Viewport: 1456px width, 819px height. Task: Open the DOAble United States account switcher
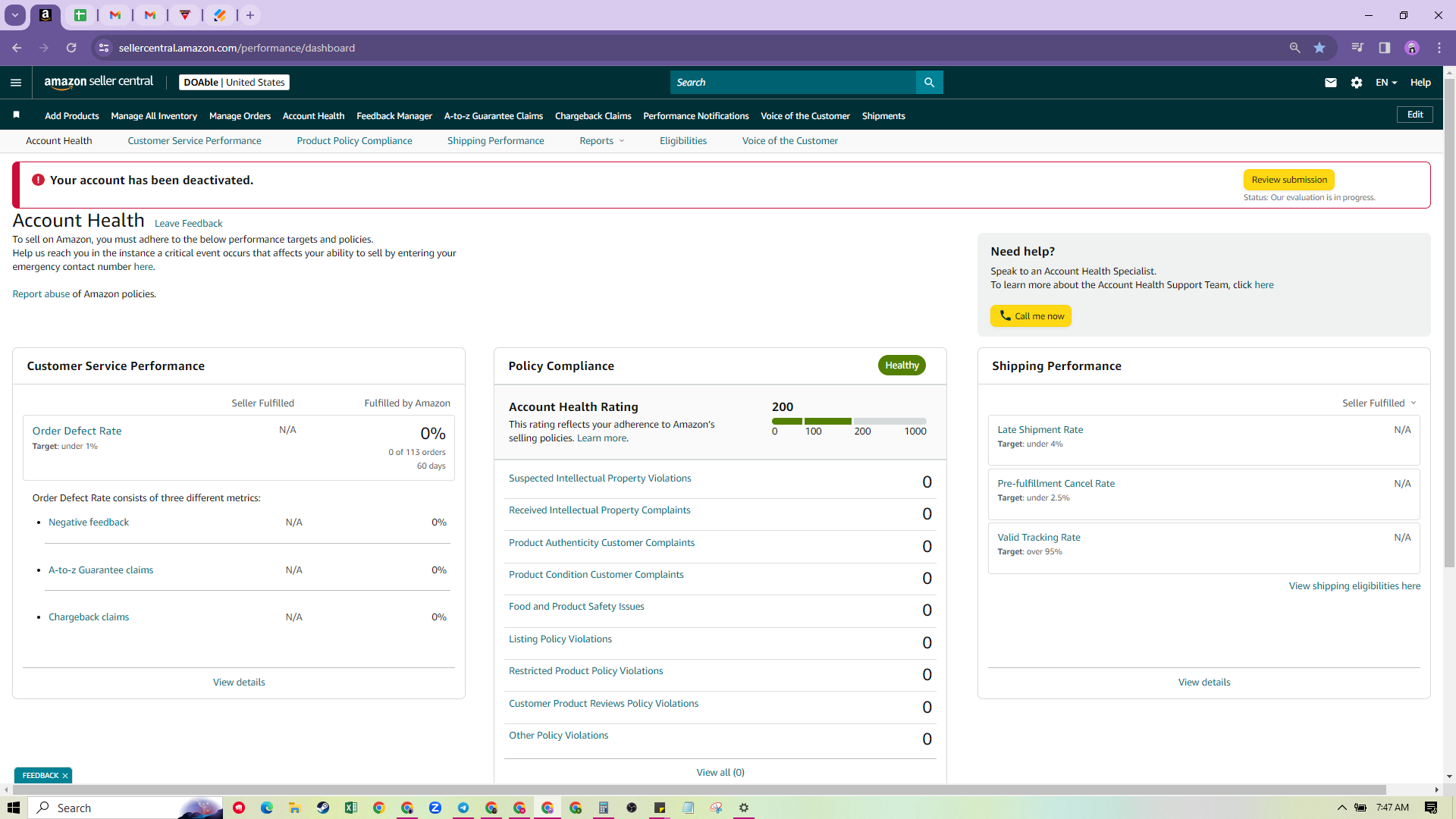pyautogui.click(x=234, y=83)
